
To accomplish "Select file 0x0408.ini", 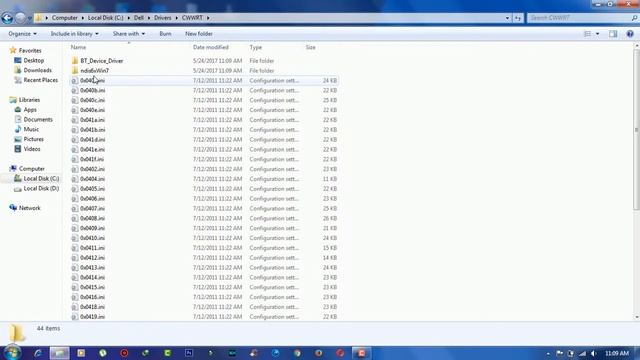I will 92,218.
